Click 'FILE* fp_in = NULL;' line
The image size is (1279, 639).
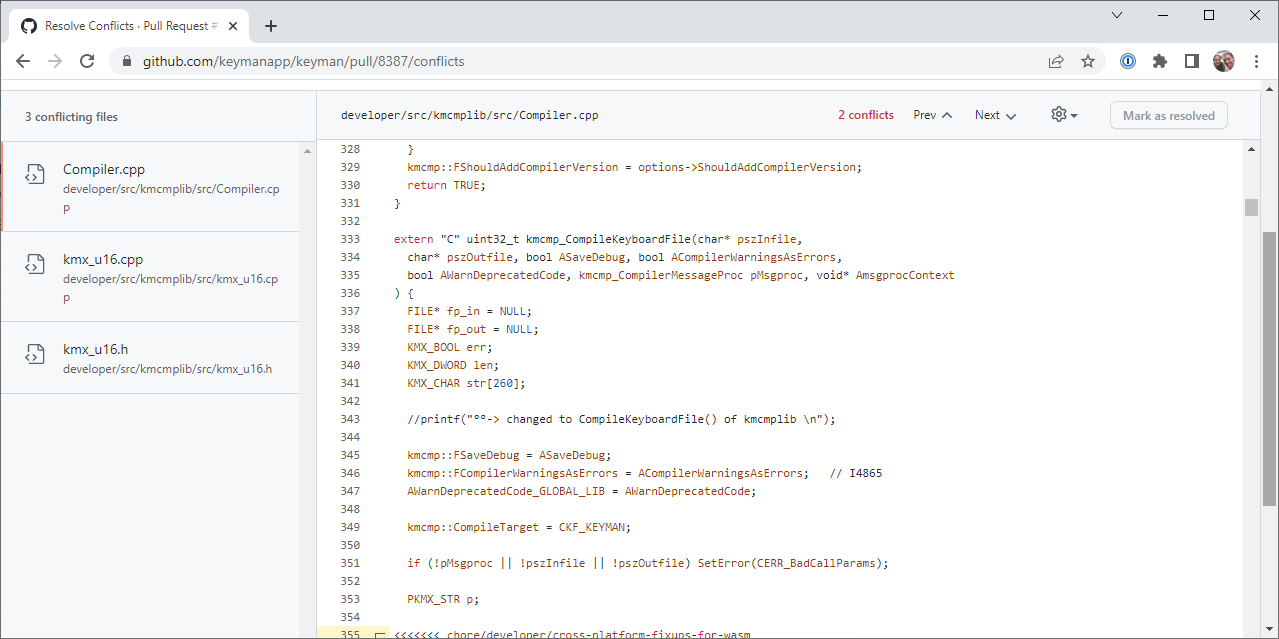click(x=470, y=311)
